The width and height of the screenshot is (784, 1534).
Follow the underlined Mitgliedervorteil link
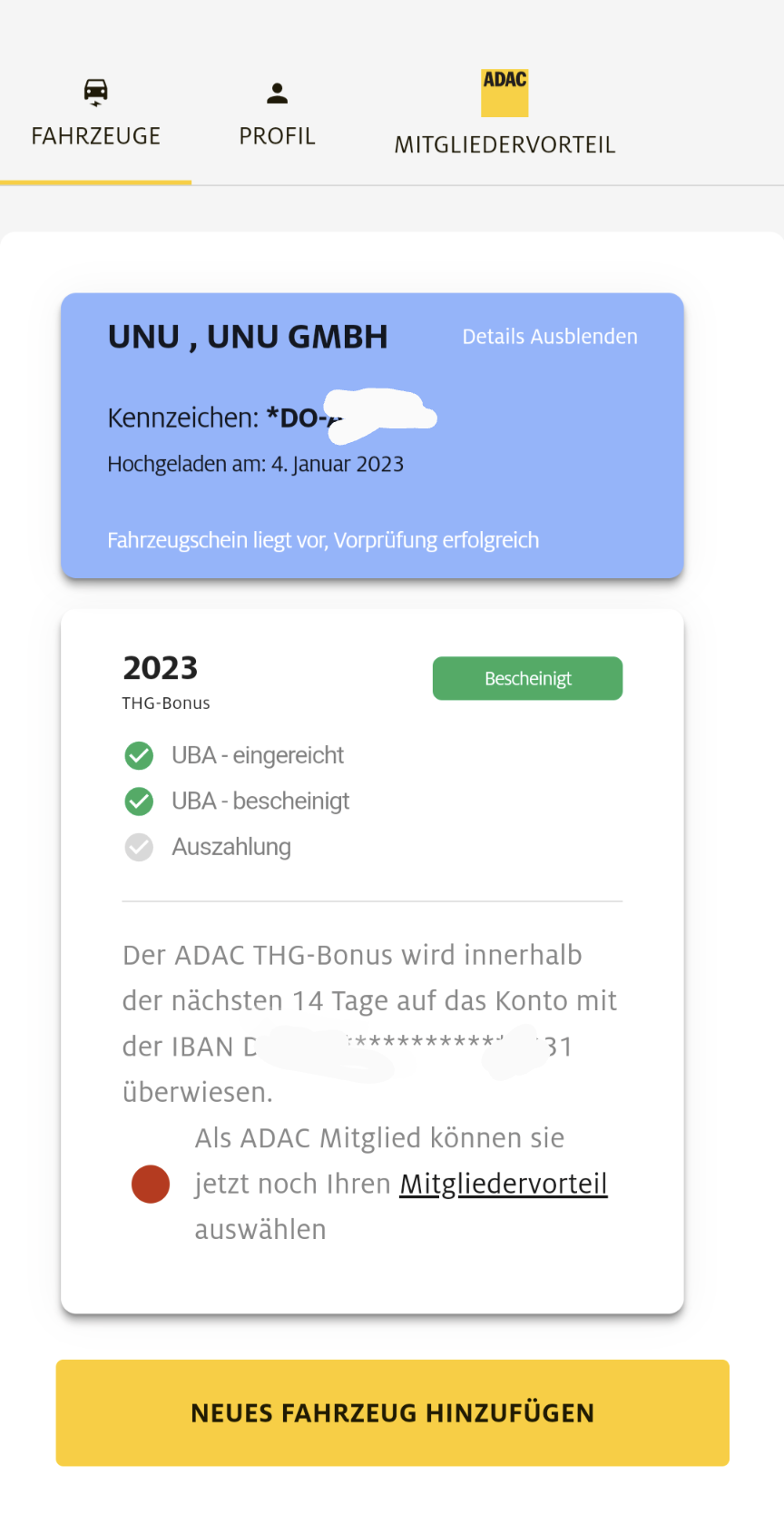pyautogui.click(x=504, y=1184)
